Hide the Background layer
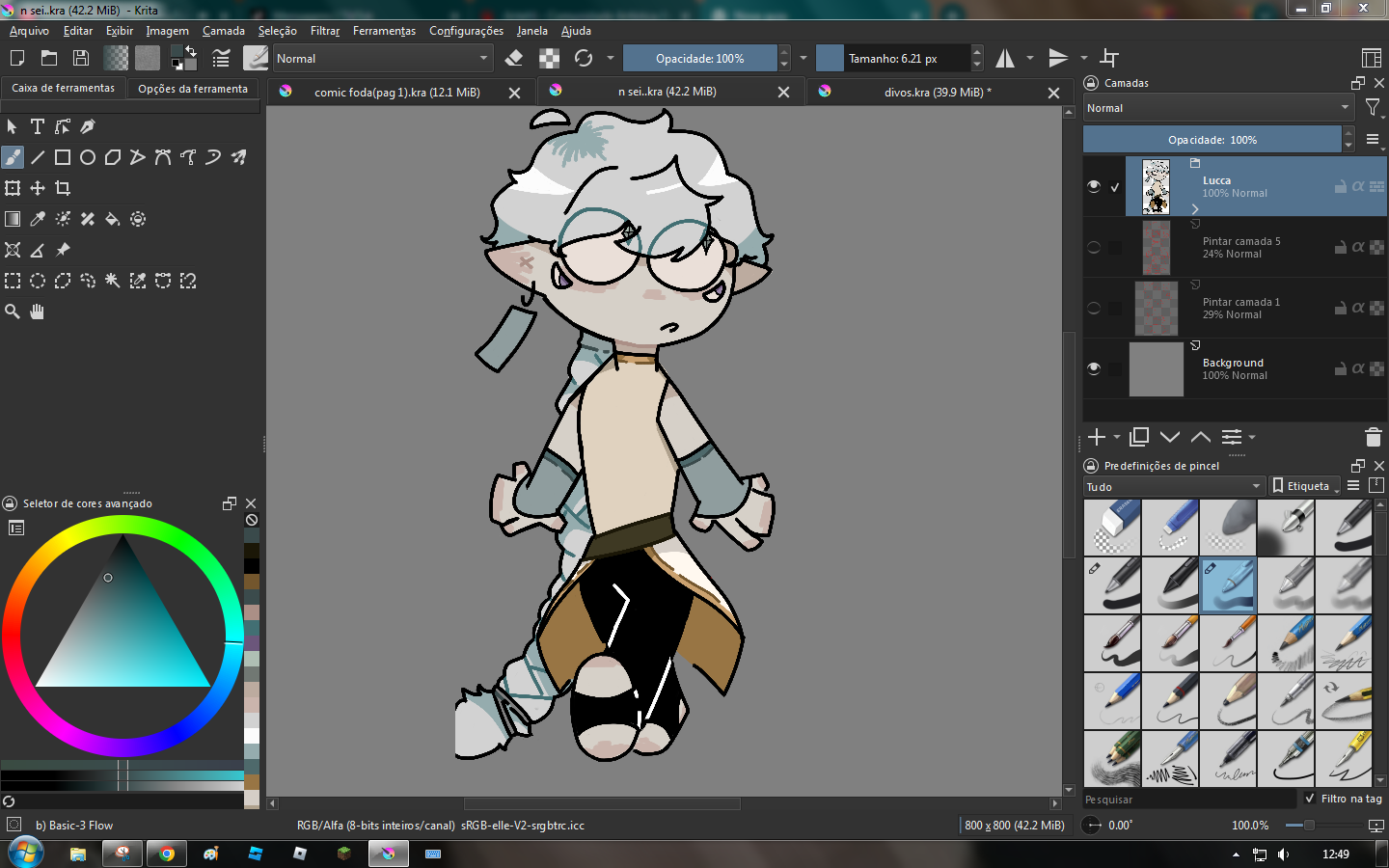Screen dimensions: 1389x868 pyautogui.click(x=1094, y=368)
